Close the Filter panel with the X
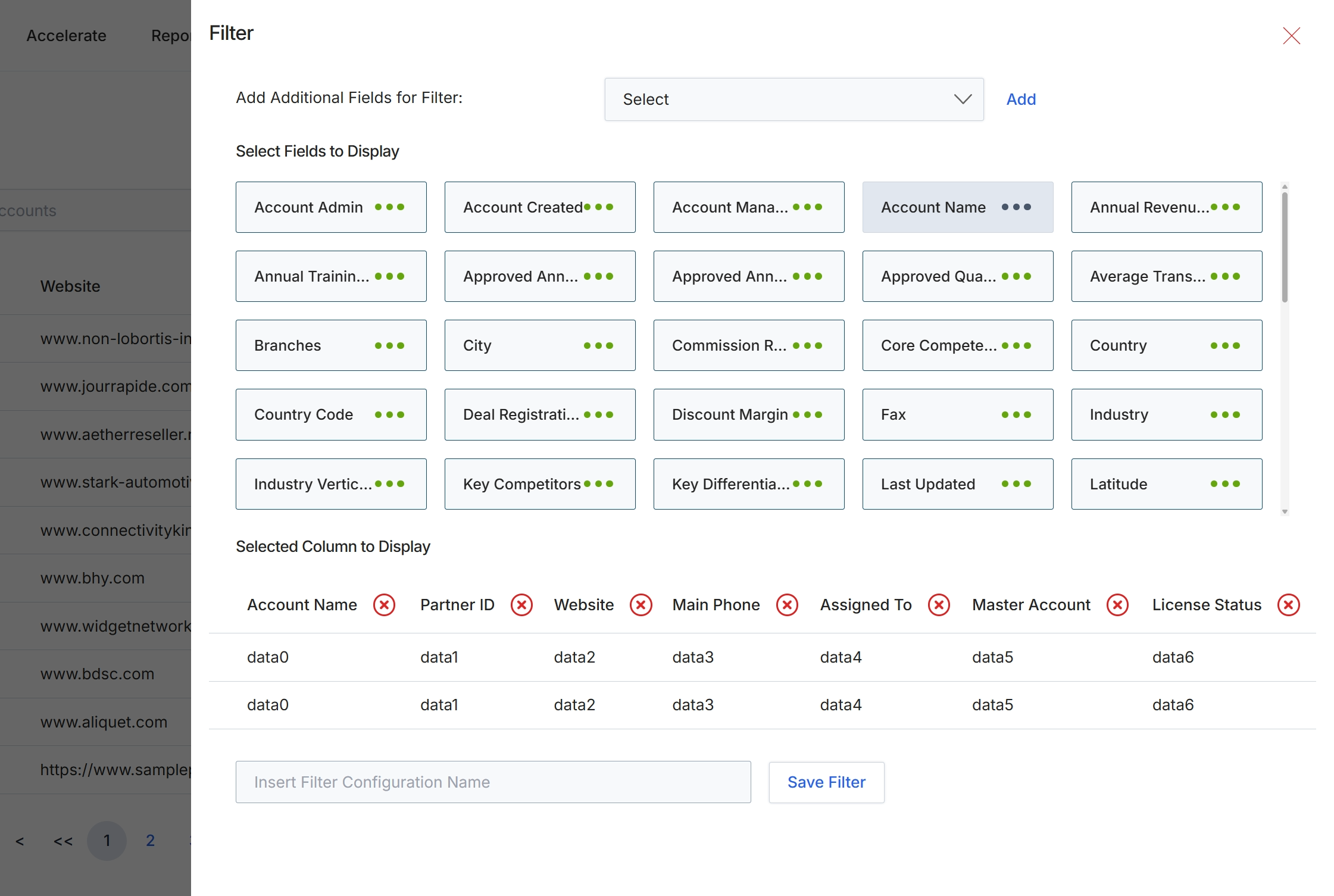 click(1291, 36)
